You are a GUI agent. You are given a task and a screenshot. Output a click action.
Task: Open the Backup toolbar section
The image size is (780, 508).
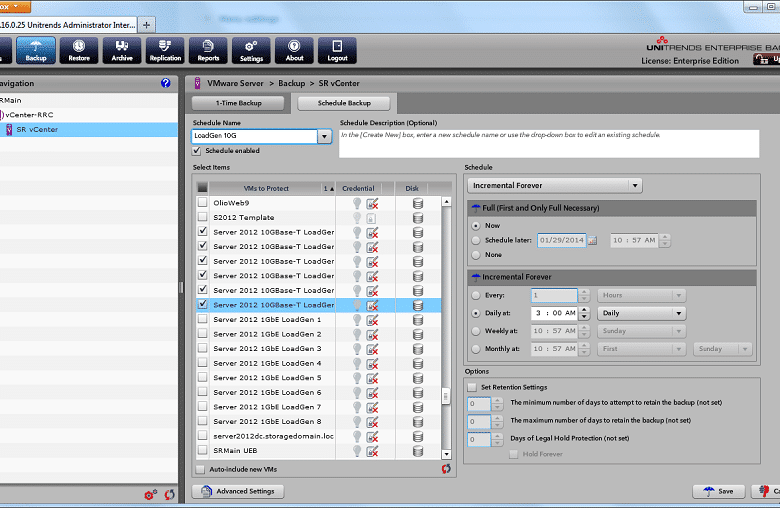(x=36, y=50)
